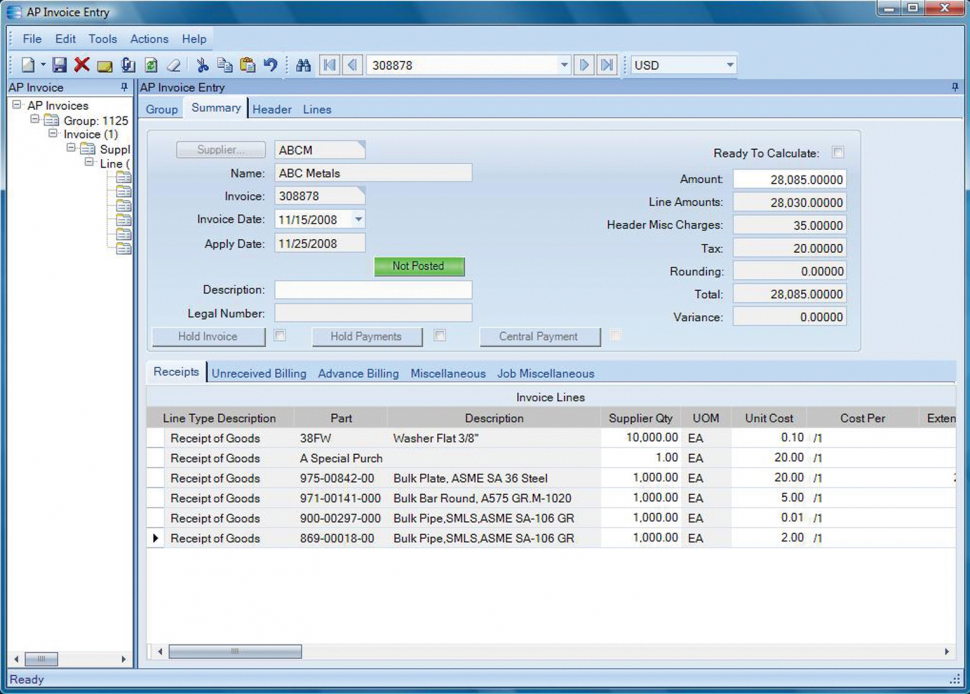
Task: Click the Hold Invoice button
Action: 208,336
